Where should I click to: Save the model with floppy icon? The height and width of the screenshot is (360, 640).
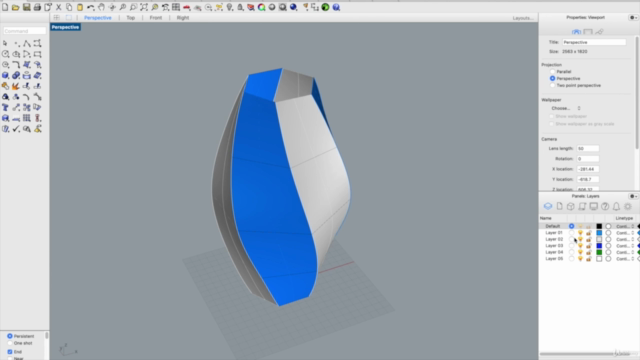(27, 7)
